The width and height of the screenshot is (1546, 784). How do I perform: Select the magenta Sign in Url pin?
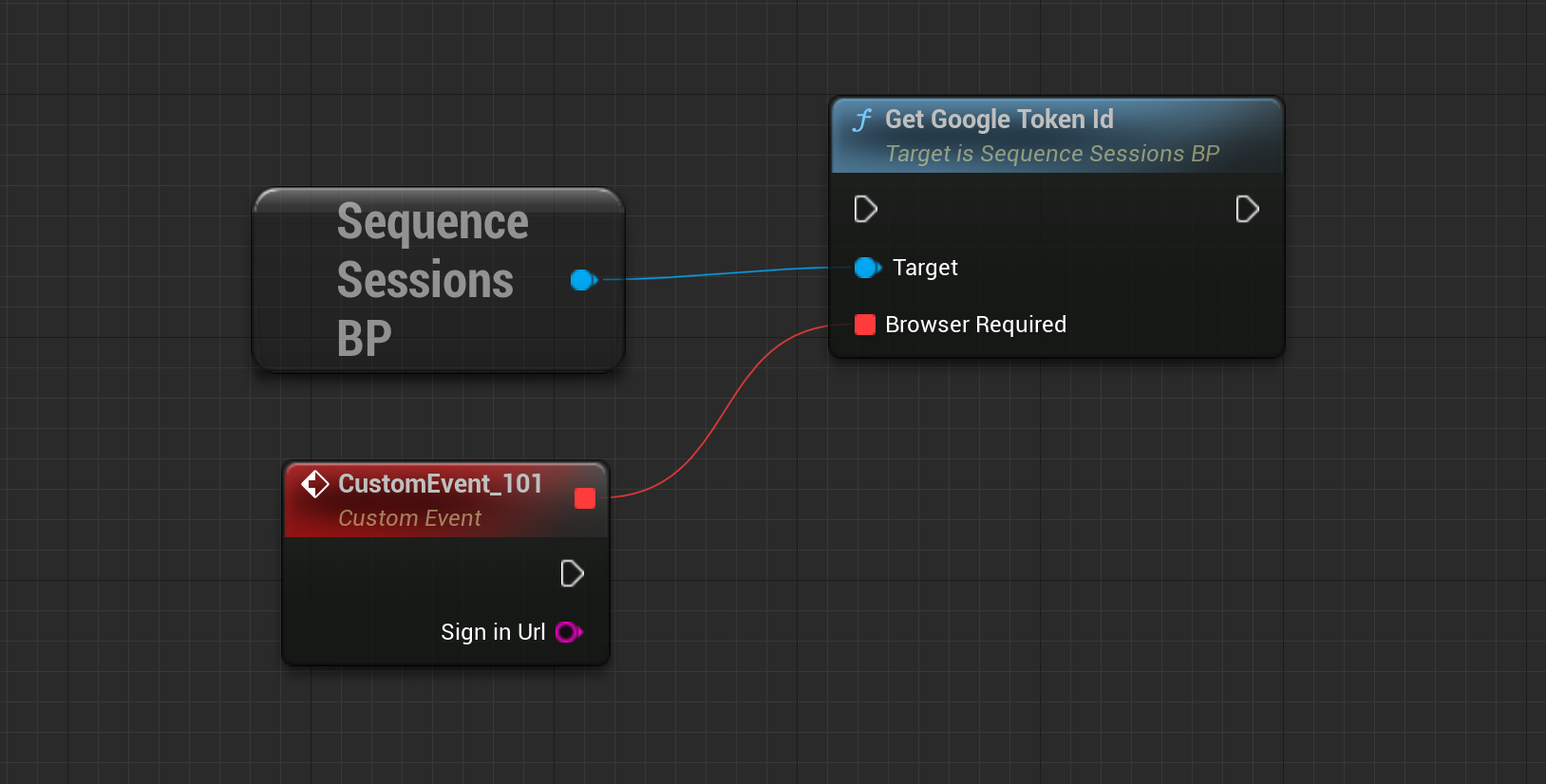pyautogui.click(x=569, y=632)
